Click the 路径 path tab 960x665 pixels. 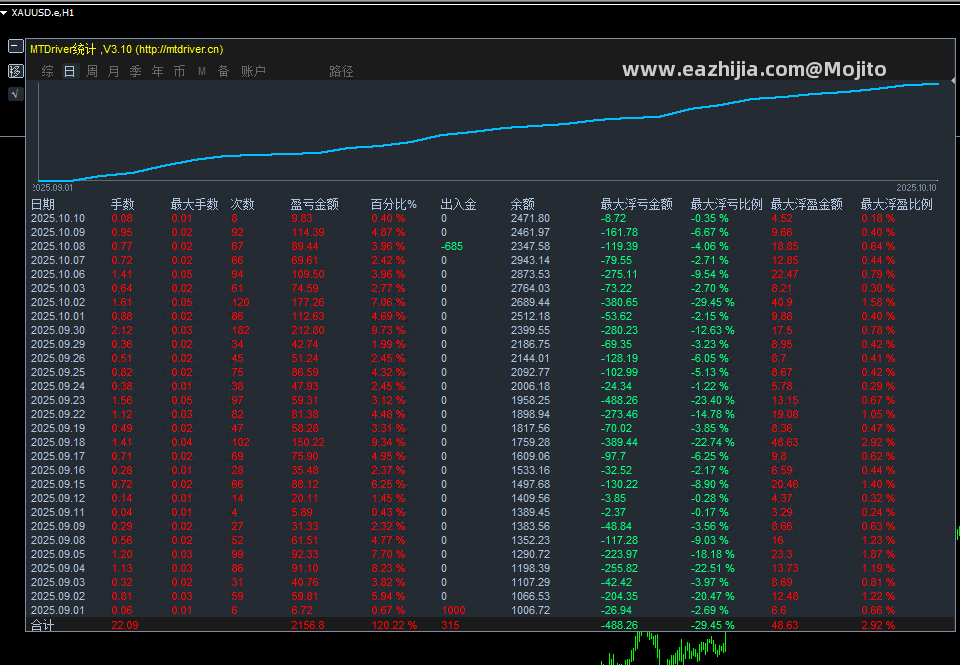(342, 71)
